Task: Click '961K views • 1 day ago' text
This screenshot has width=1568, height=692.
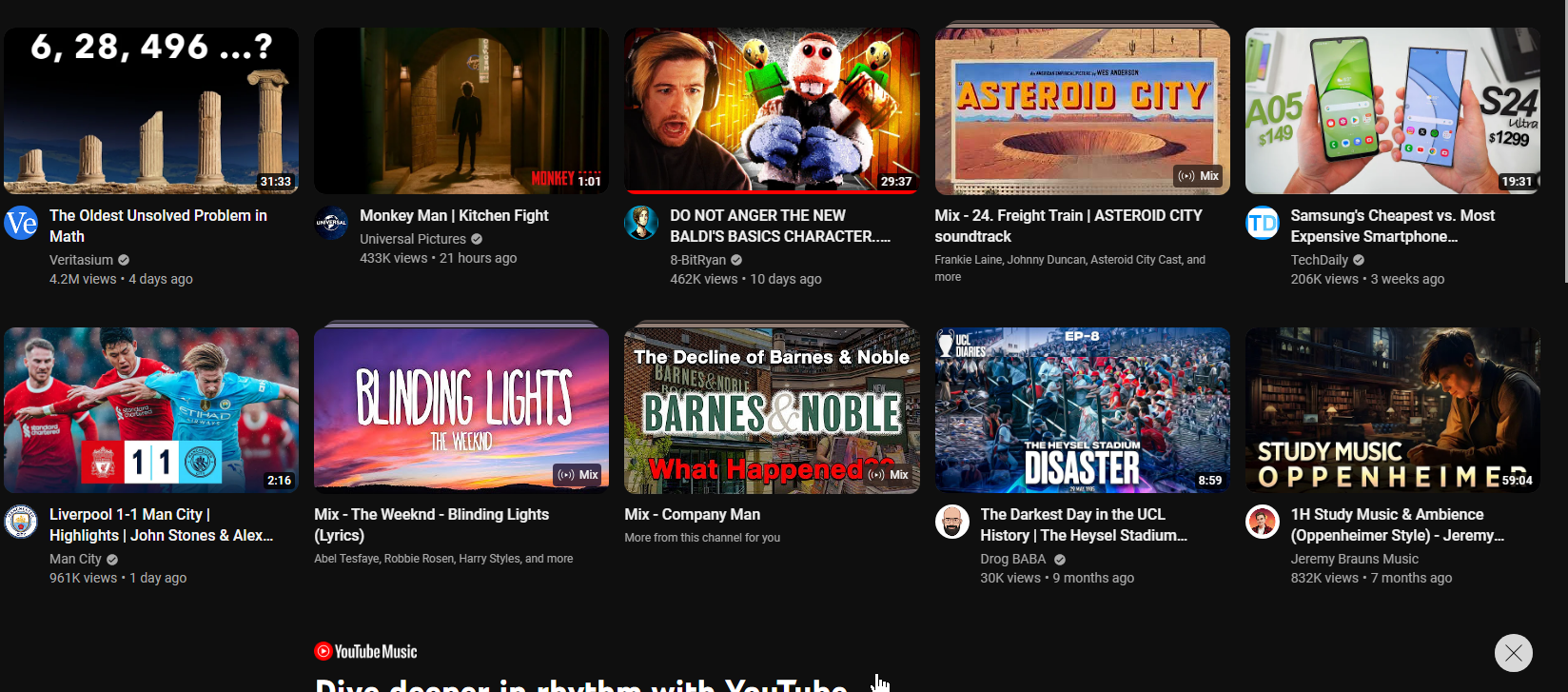Action: [118, 578]
